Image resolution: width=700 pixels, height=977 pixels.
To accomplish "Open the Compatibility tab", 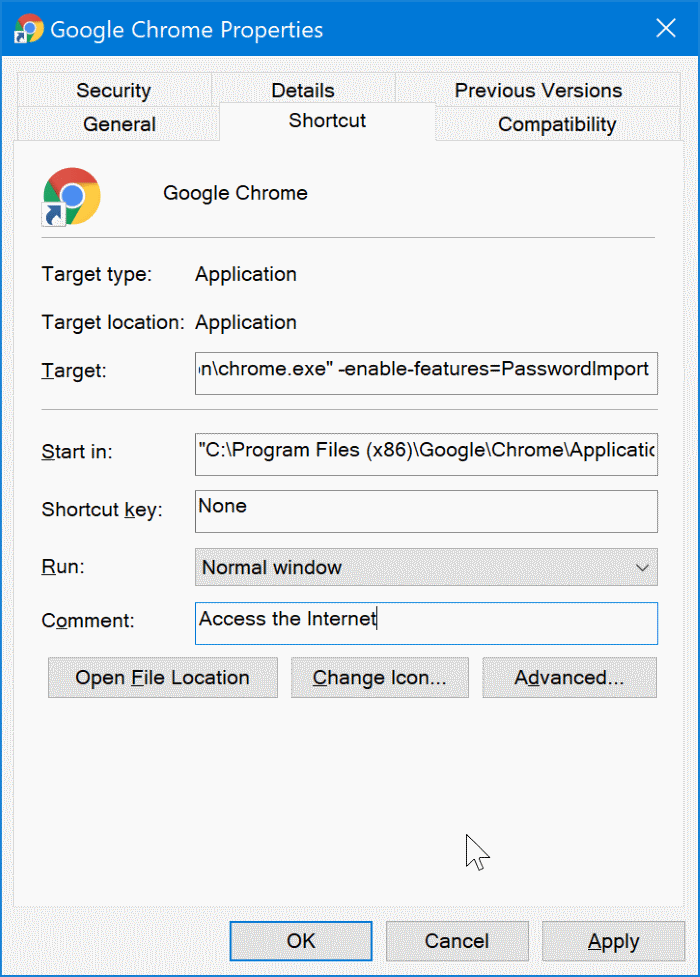I will pyautogui.click(x=557, y=125).
